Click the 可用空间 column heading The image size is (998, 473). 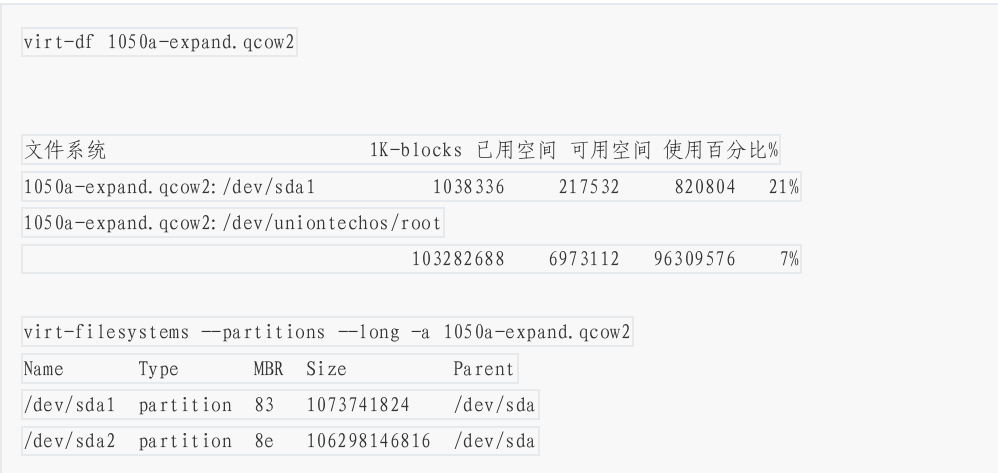(611, 150)
